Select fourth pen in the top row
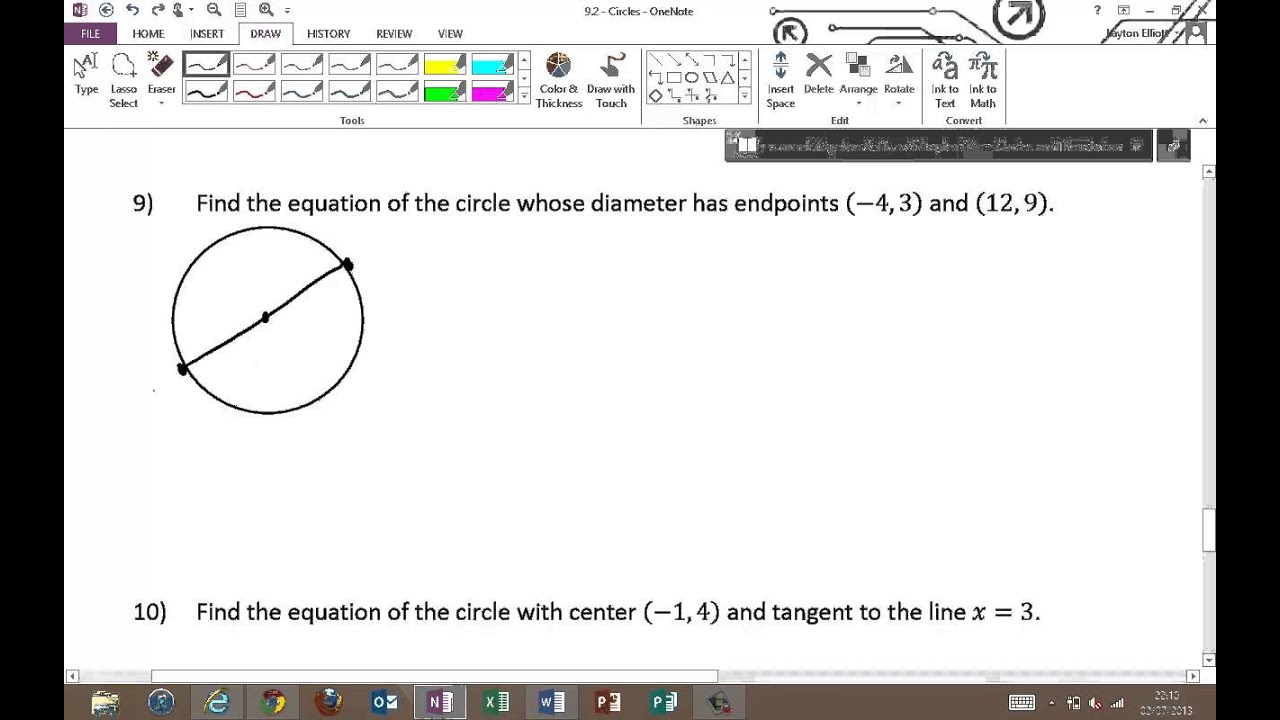The width and height of the screenshot is (1280, 720). (350, 65)
